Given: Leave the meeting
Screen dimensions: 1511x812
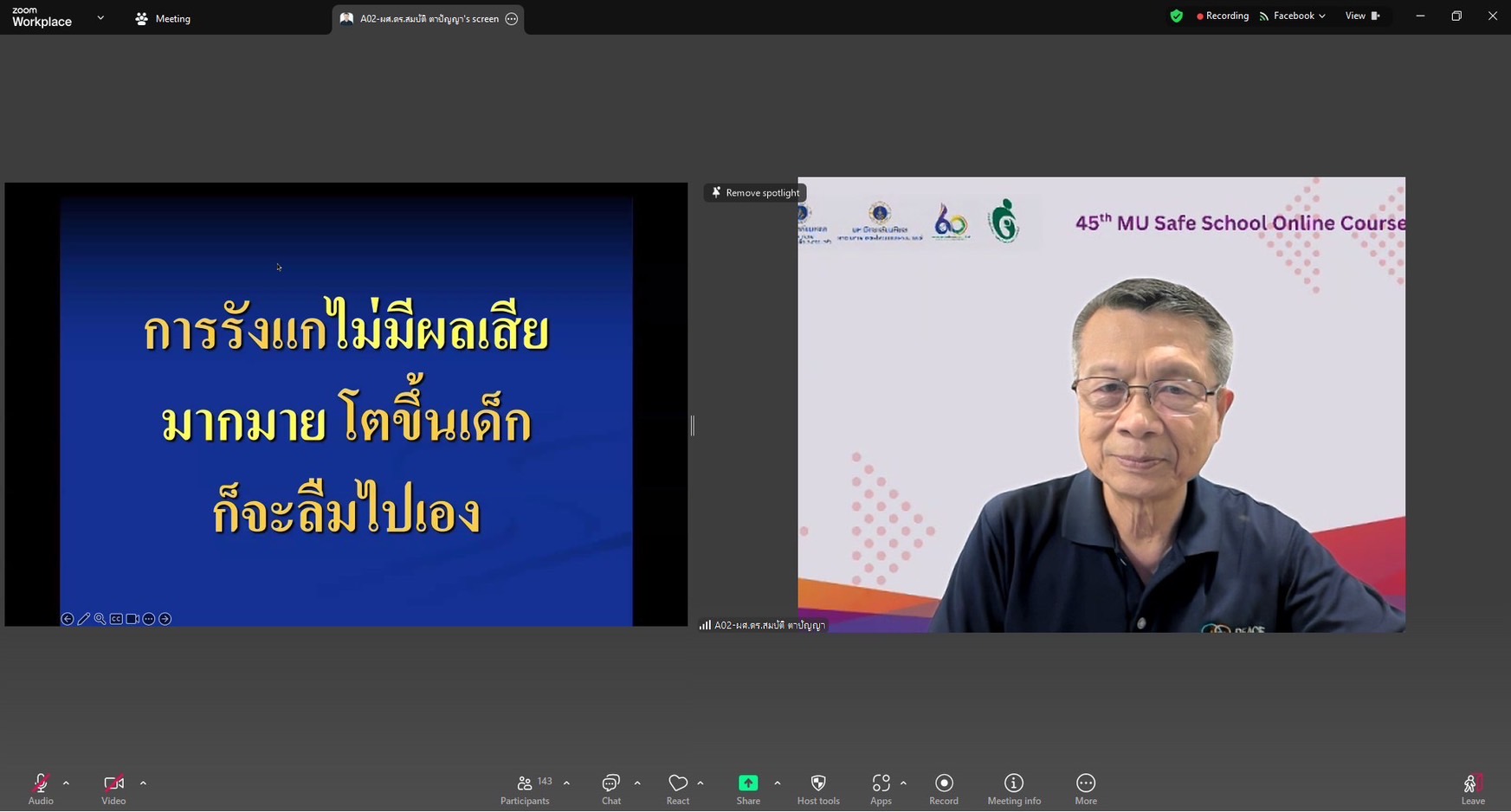Looking at the screenshot, I should pos(1472,786).
